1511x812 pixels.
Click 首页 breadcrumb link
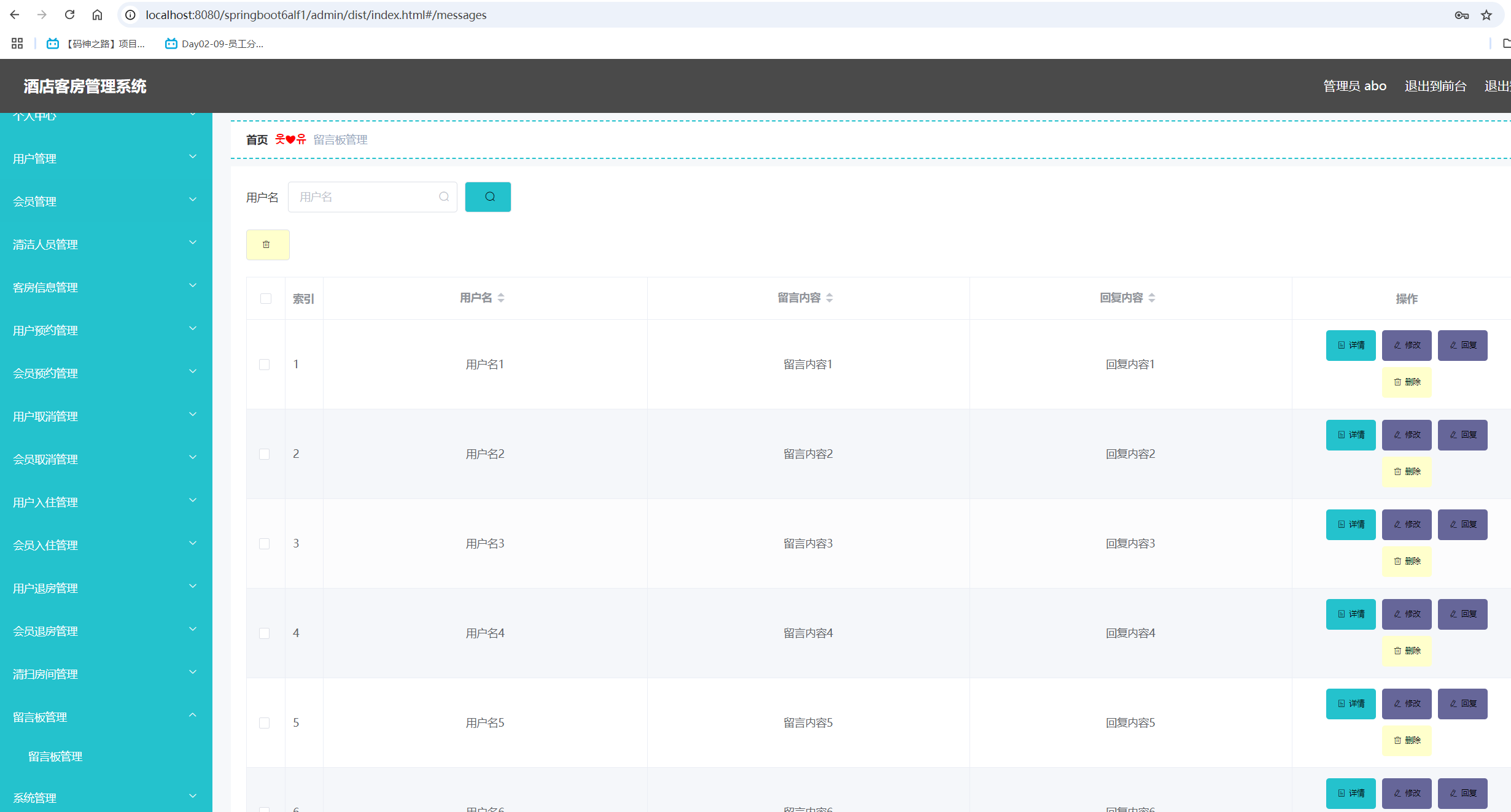pos(257,140)
